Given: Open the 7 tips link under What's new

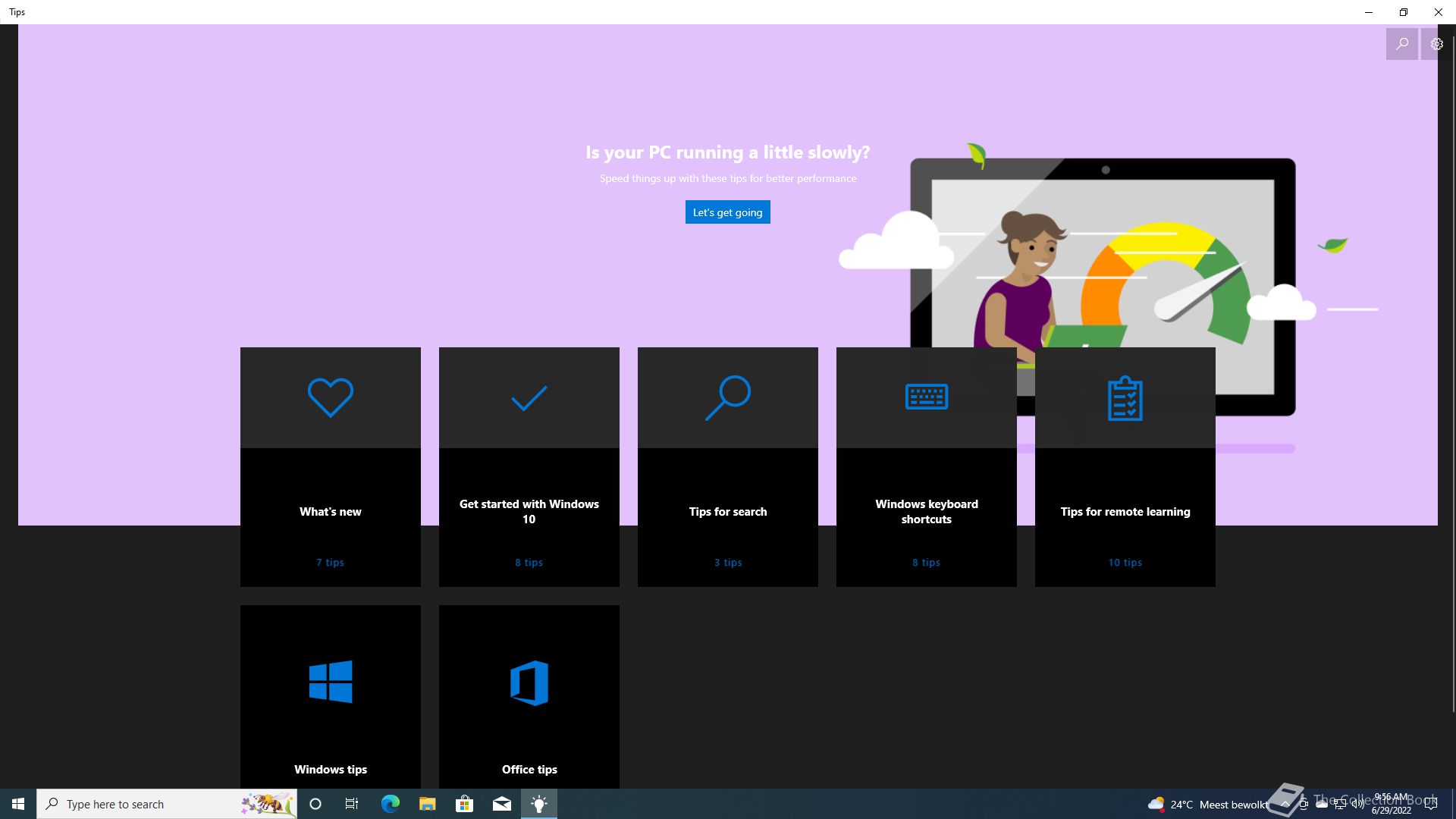Looking at the screenshot, I should [x=331, y=563].
